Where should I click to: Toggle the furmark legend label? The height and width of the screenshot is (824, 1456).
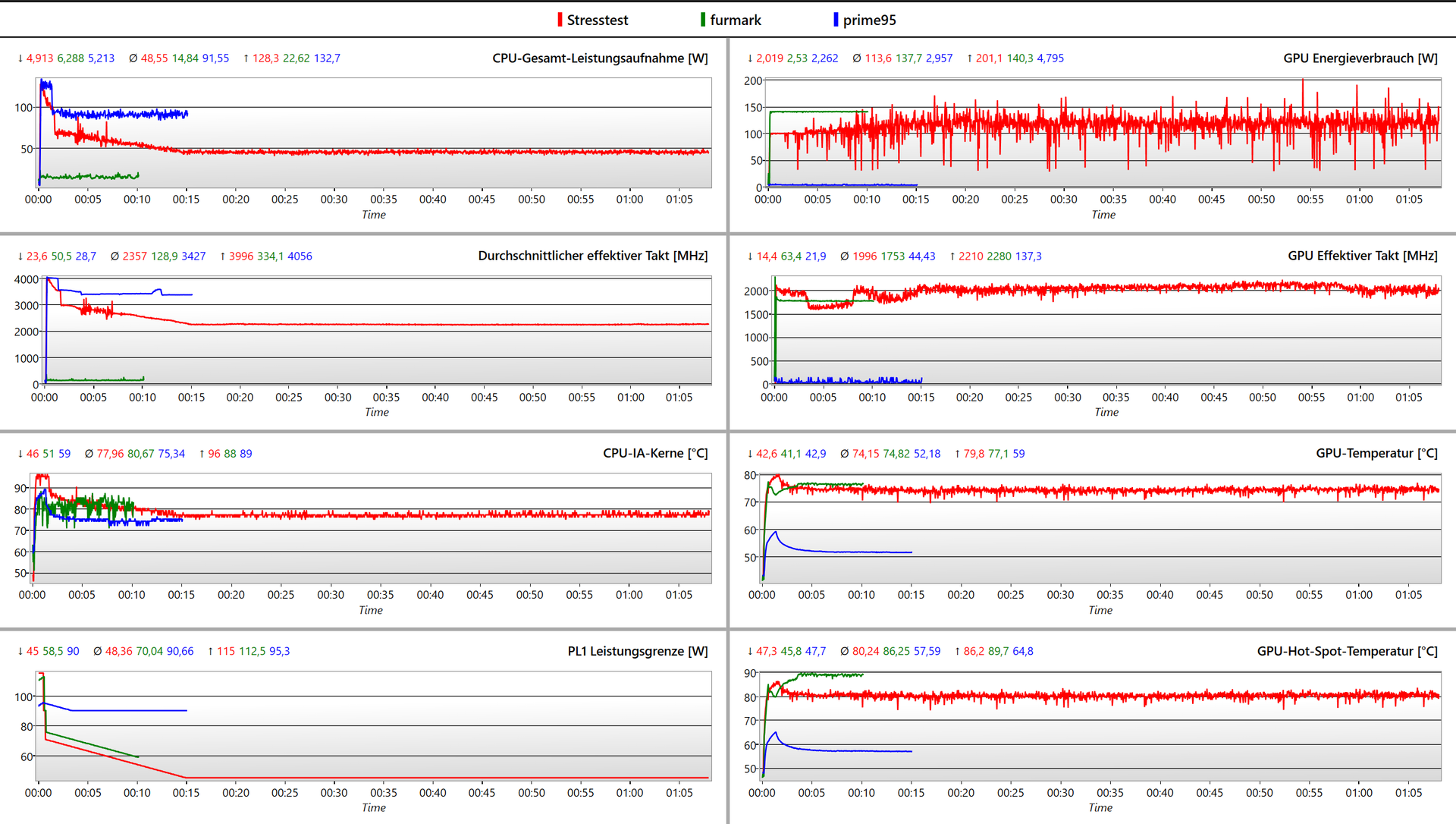tap(735, 20)
